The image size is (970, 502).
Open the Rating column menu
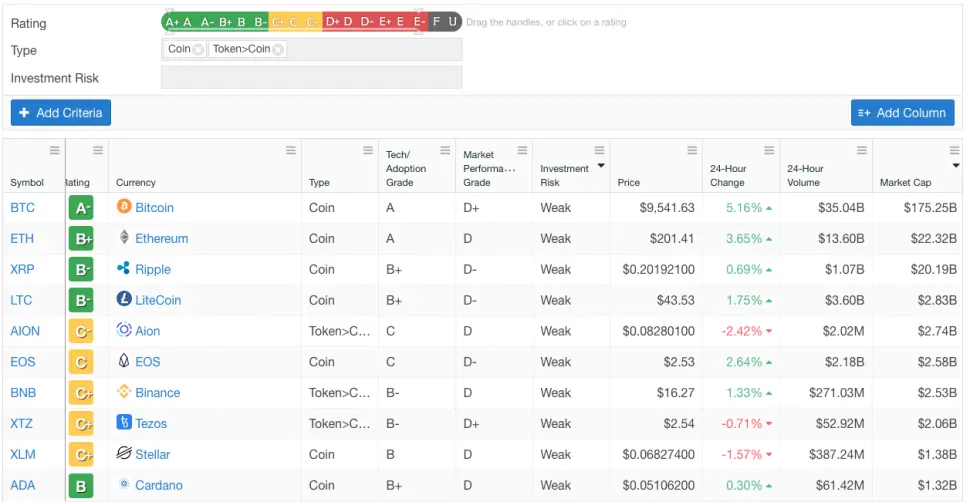[98, 150]
